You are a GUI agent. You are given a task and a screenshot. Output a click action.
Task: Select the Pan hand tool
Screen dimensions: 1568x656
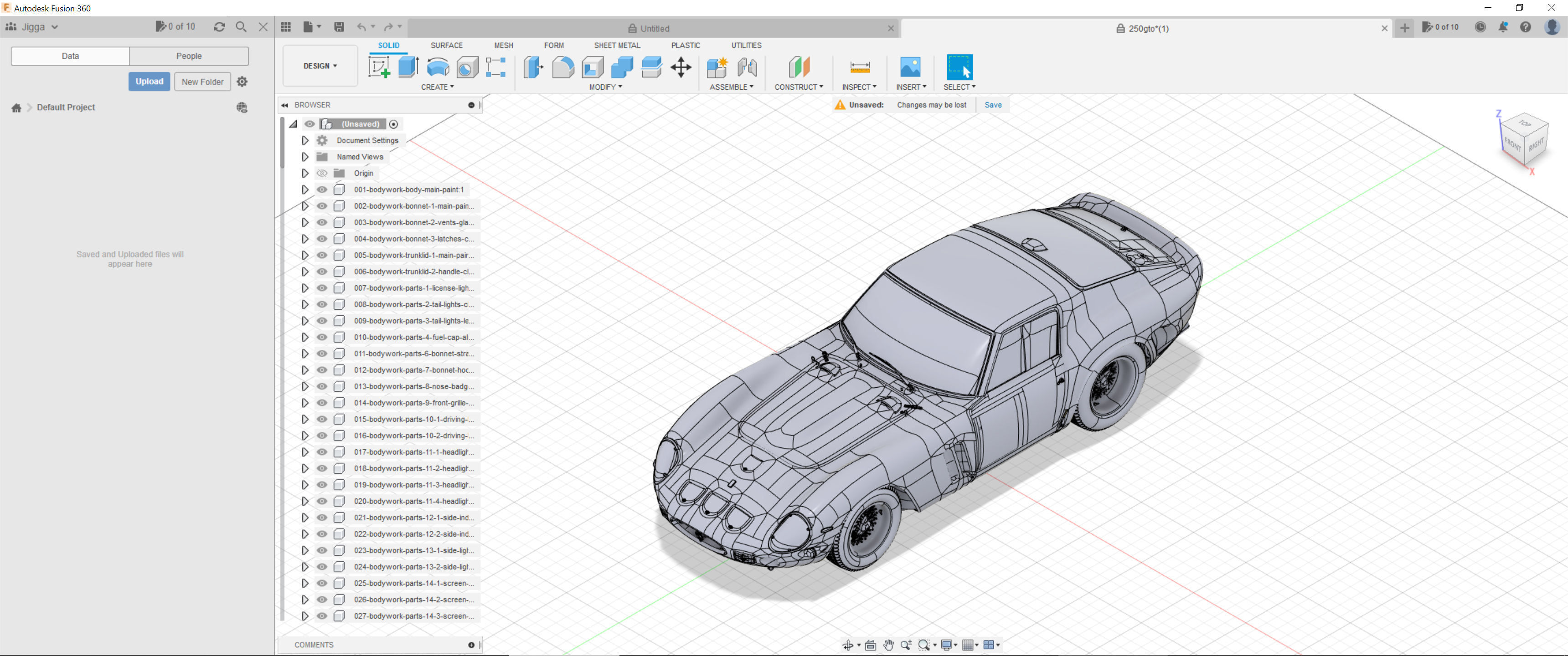tap(889, 645)
